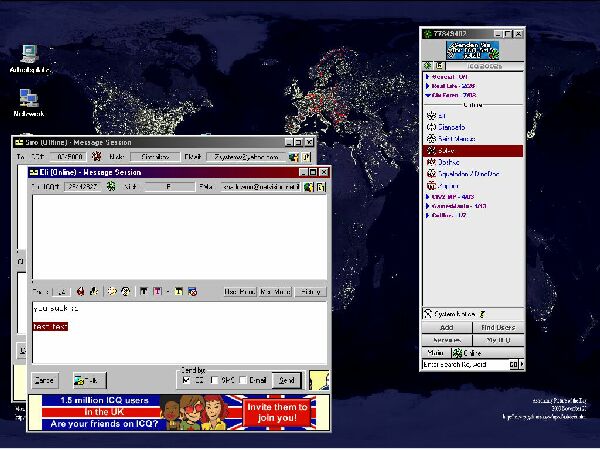Click the email field in Sino session header
This screenshot has width=600, height=450.
(246, 157)
